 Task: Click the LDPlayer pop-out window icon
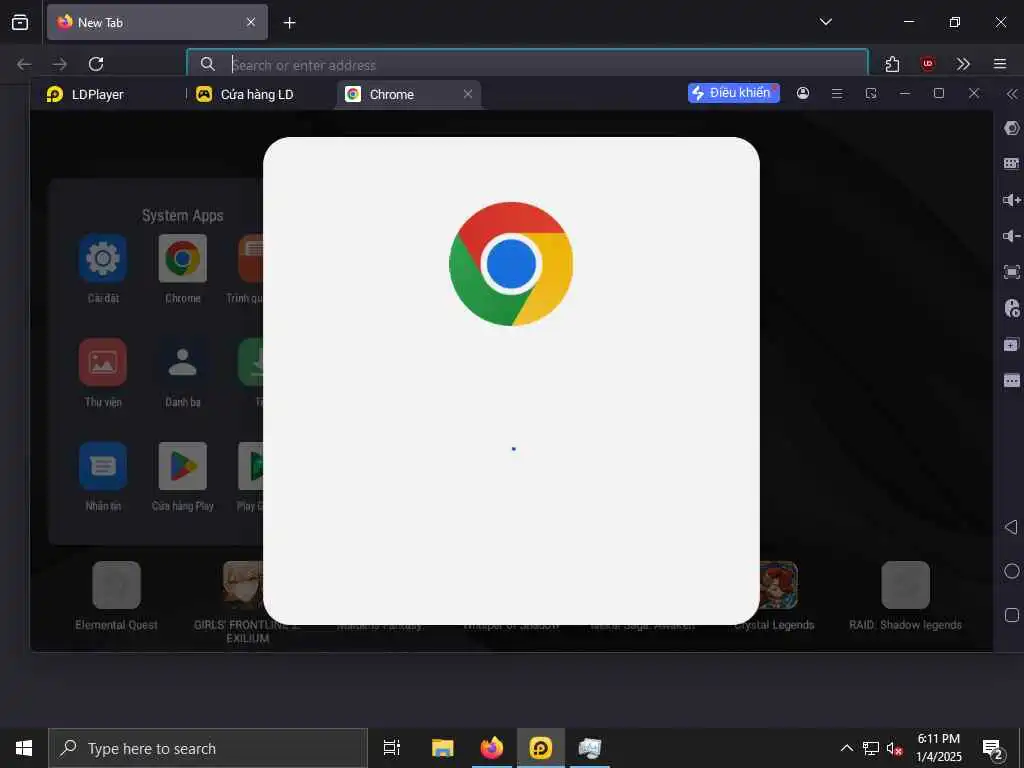click(x=871, y=93)
